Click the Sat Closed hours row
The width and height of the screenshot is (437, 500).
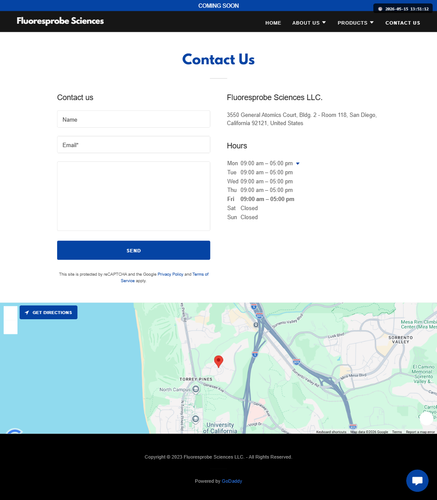[242, 208]
